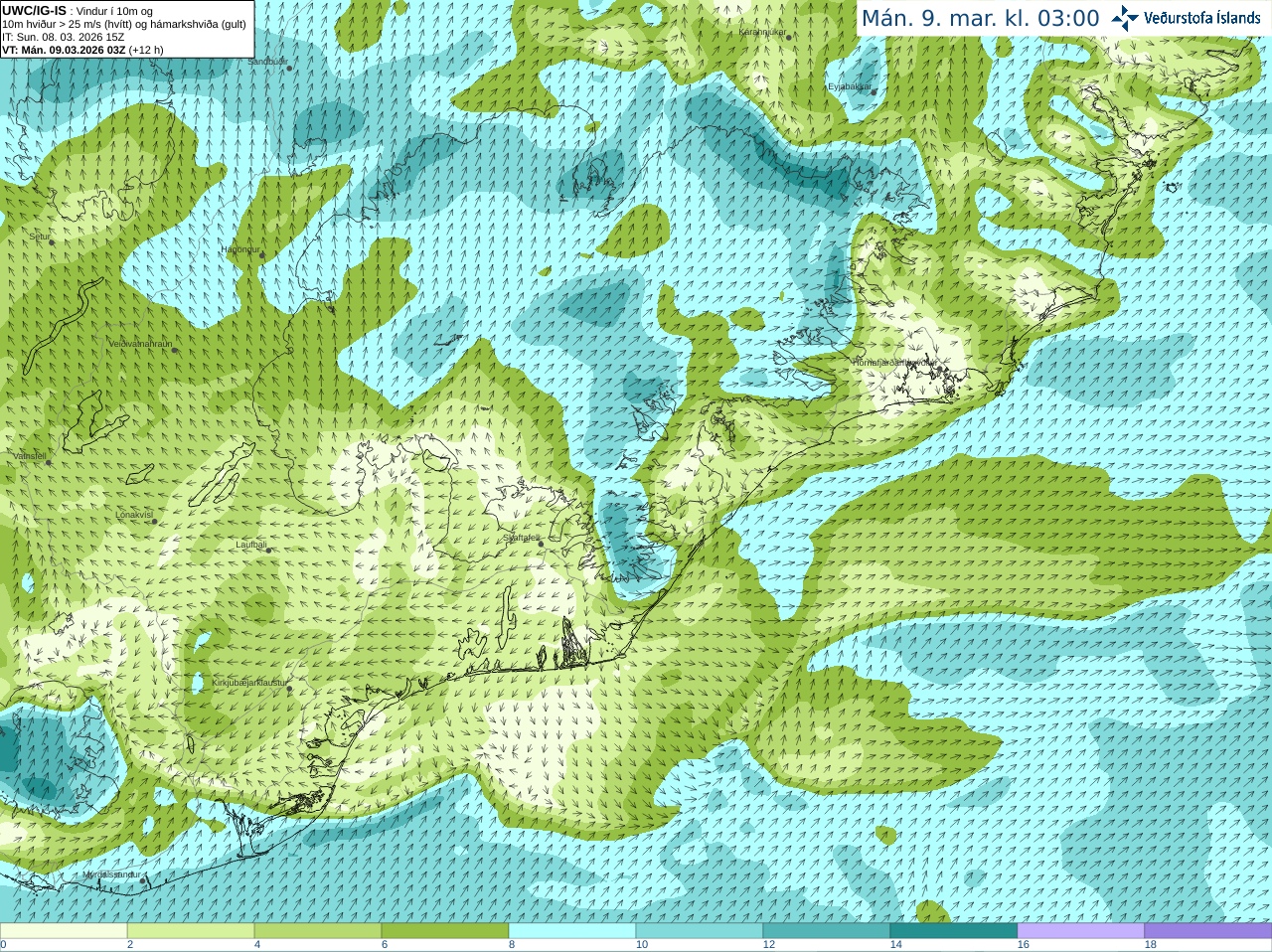Click the IT: Sun. 08. 03. 2026 15Z line

tap(63, 37)
